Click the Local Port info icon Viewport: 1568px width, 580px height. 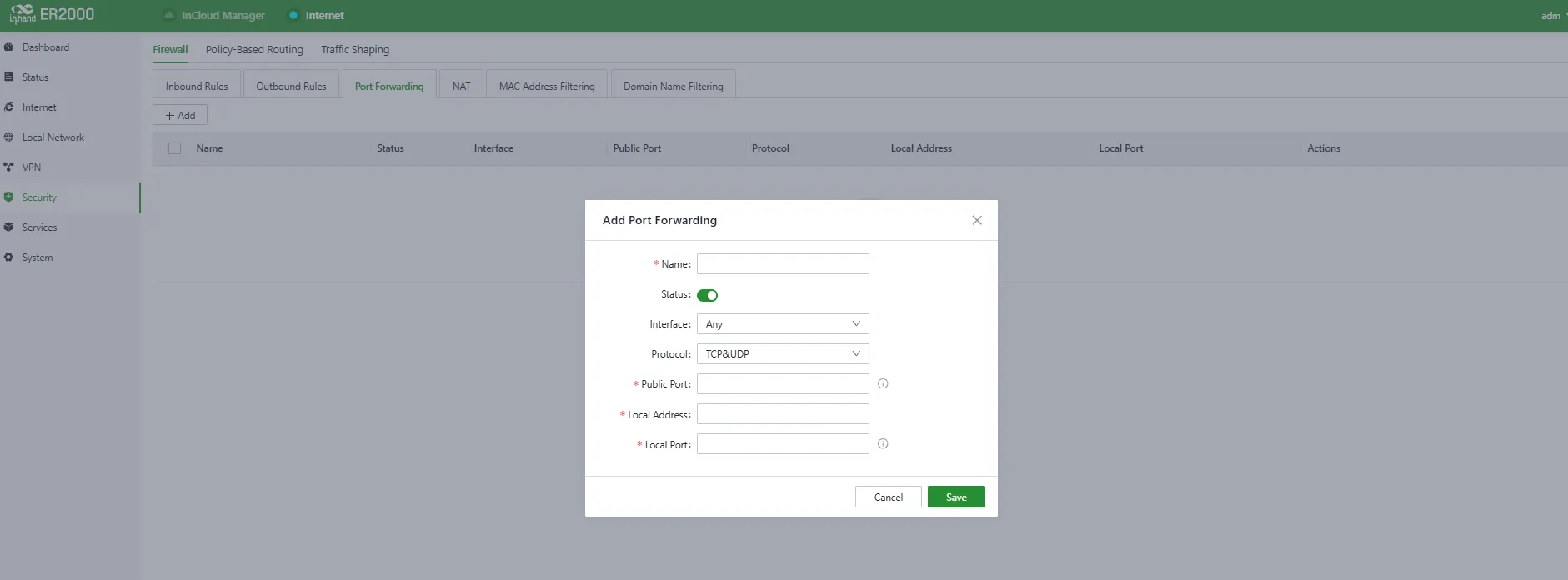[883, 444]
